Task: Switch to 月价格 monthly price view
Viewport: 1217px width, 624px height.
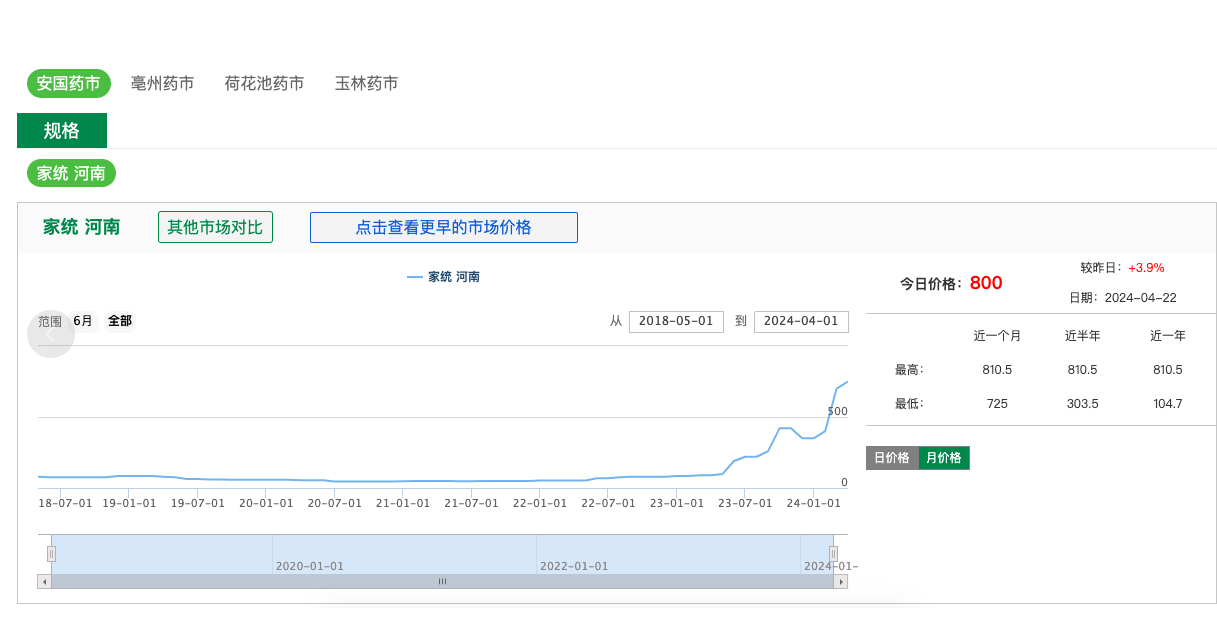Action: point(944,458)
